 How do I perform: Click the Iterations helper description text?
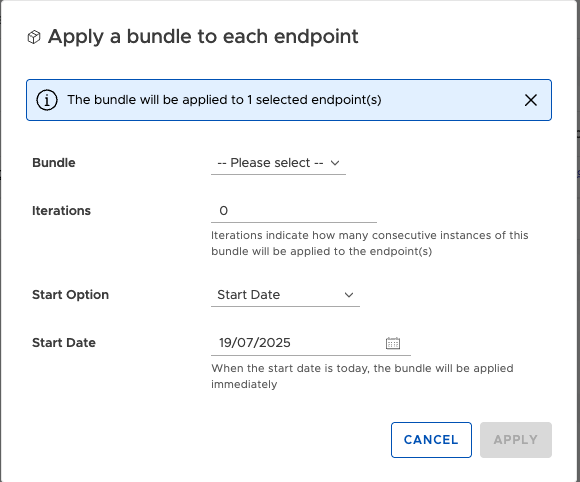[x=370, y=243]
